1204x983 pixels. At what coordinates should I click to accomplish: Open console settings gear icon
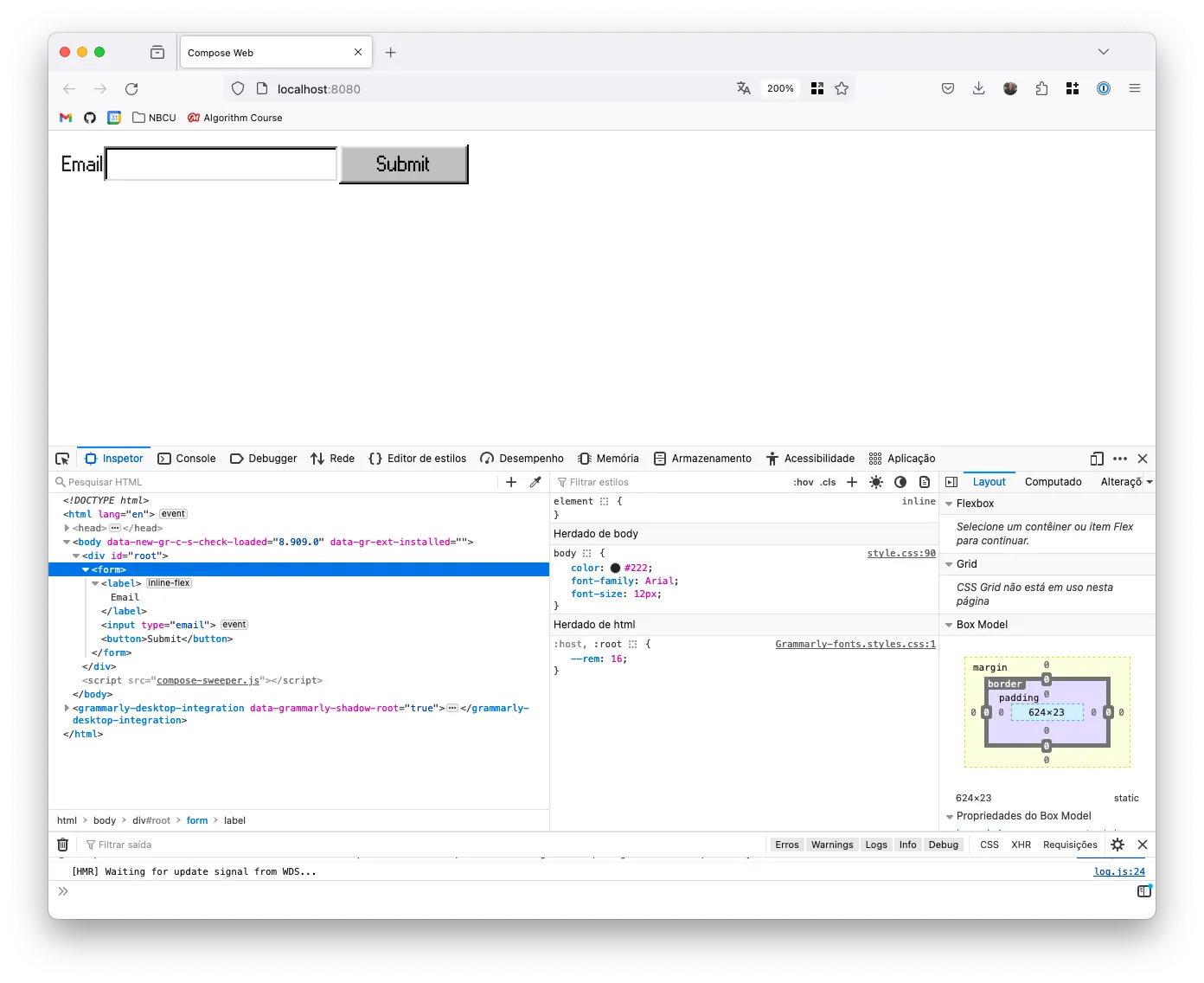[x=1118, y=845]
